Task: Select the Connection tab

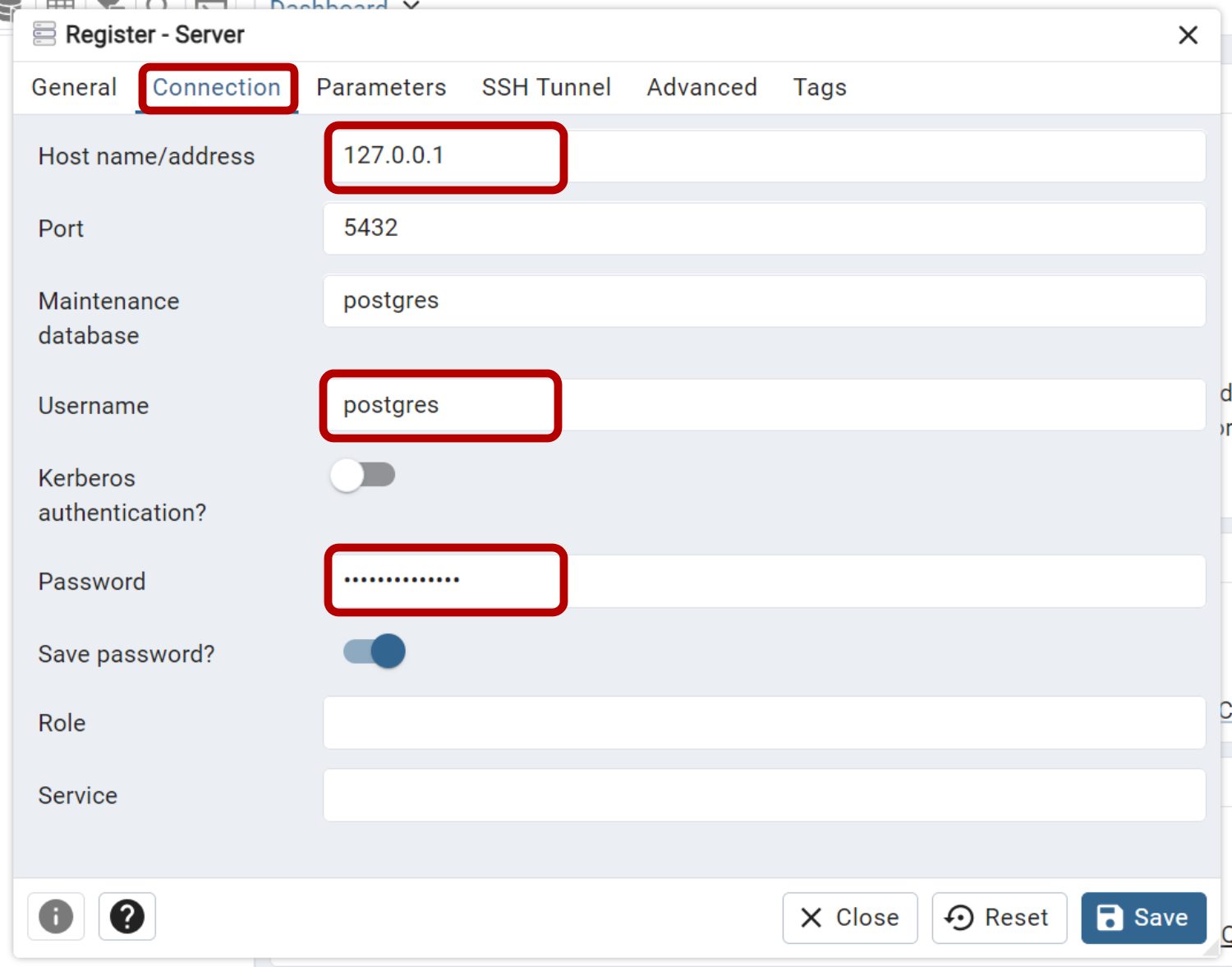Action: (217, 87)
